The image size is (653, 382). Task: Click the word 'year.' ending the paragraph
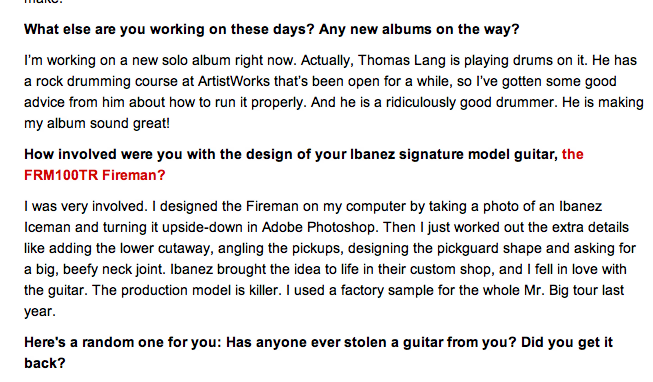click(x=40, y=311)
